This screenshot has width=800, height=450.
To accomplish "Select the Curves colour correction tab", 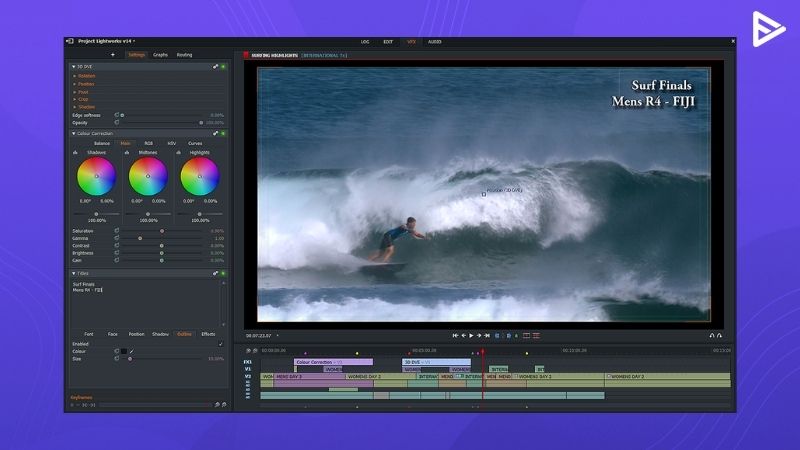I will click(x=195, y=143).
